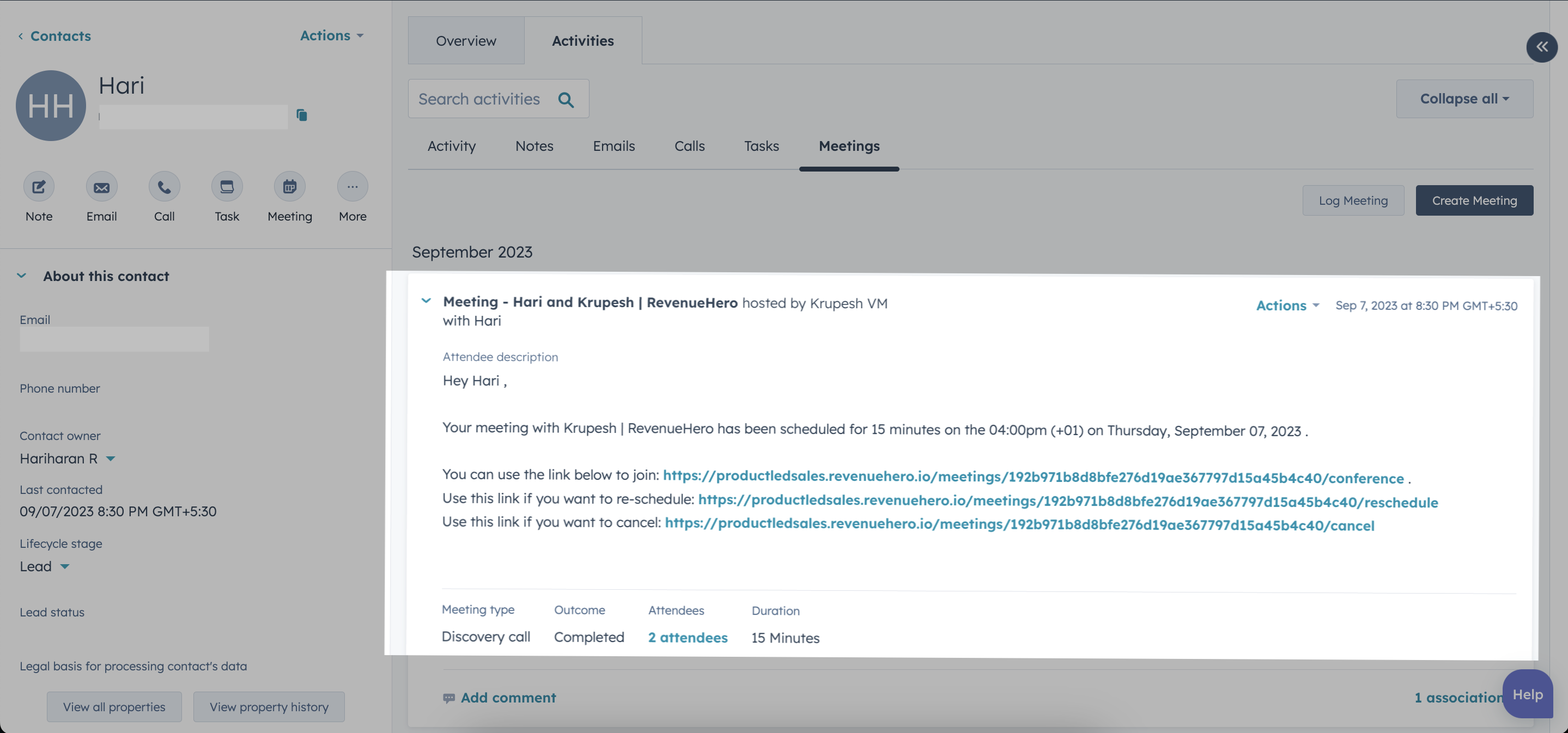Click the search magnifier icon

tap(566, 99)
